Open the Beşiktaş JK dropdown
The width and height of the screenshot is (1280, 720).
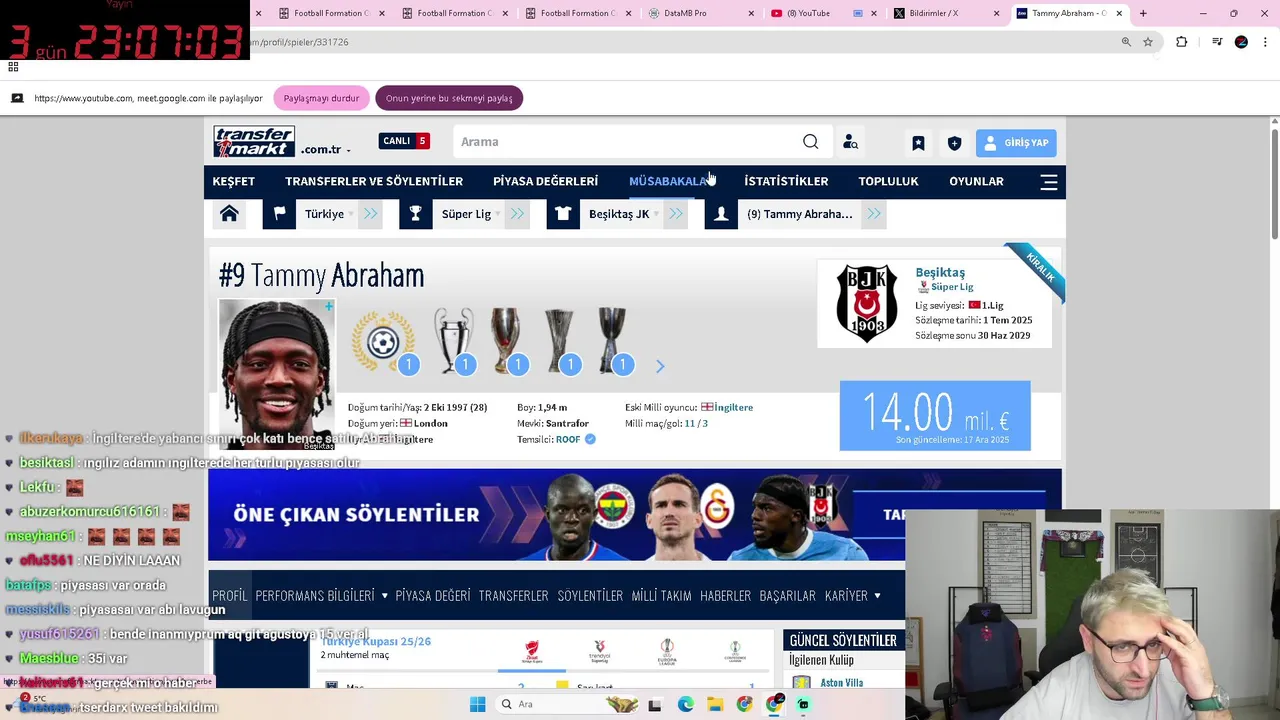pyautogui.click(x=624, y=214)
